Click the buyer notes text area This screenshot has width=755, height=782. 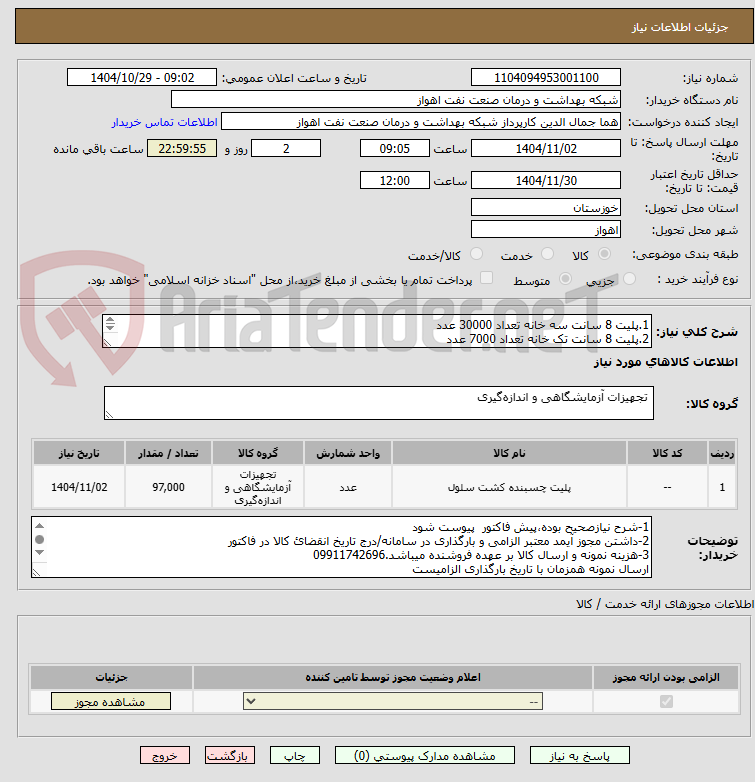coord(342,548)
